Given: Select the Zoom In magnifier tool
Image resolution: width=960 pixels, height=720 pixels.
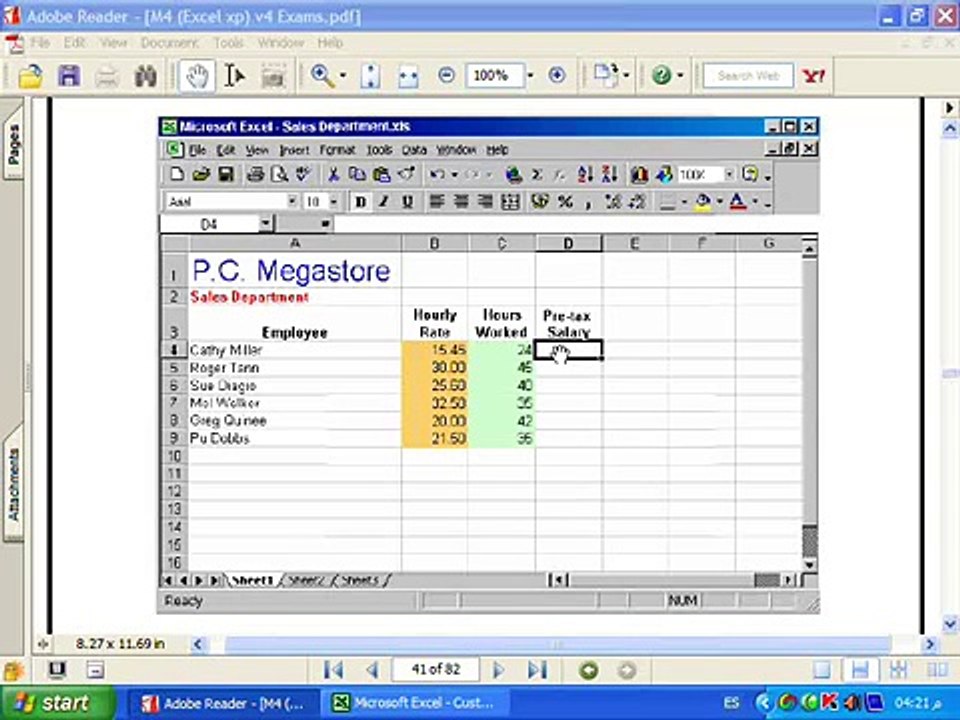Looking at the screenshot, I should click(x=321, y=75).
